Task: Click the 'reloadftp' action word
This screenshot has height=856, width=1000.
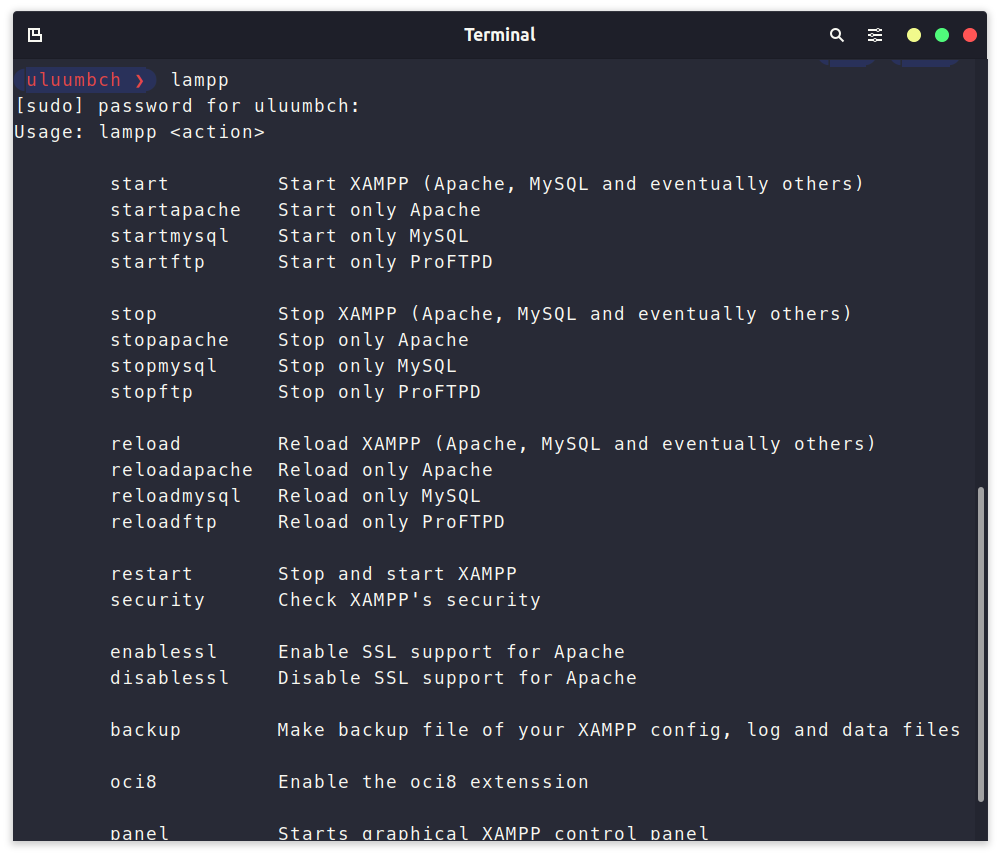Action: click(164, 522)
